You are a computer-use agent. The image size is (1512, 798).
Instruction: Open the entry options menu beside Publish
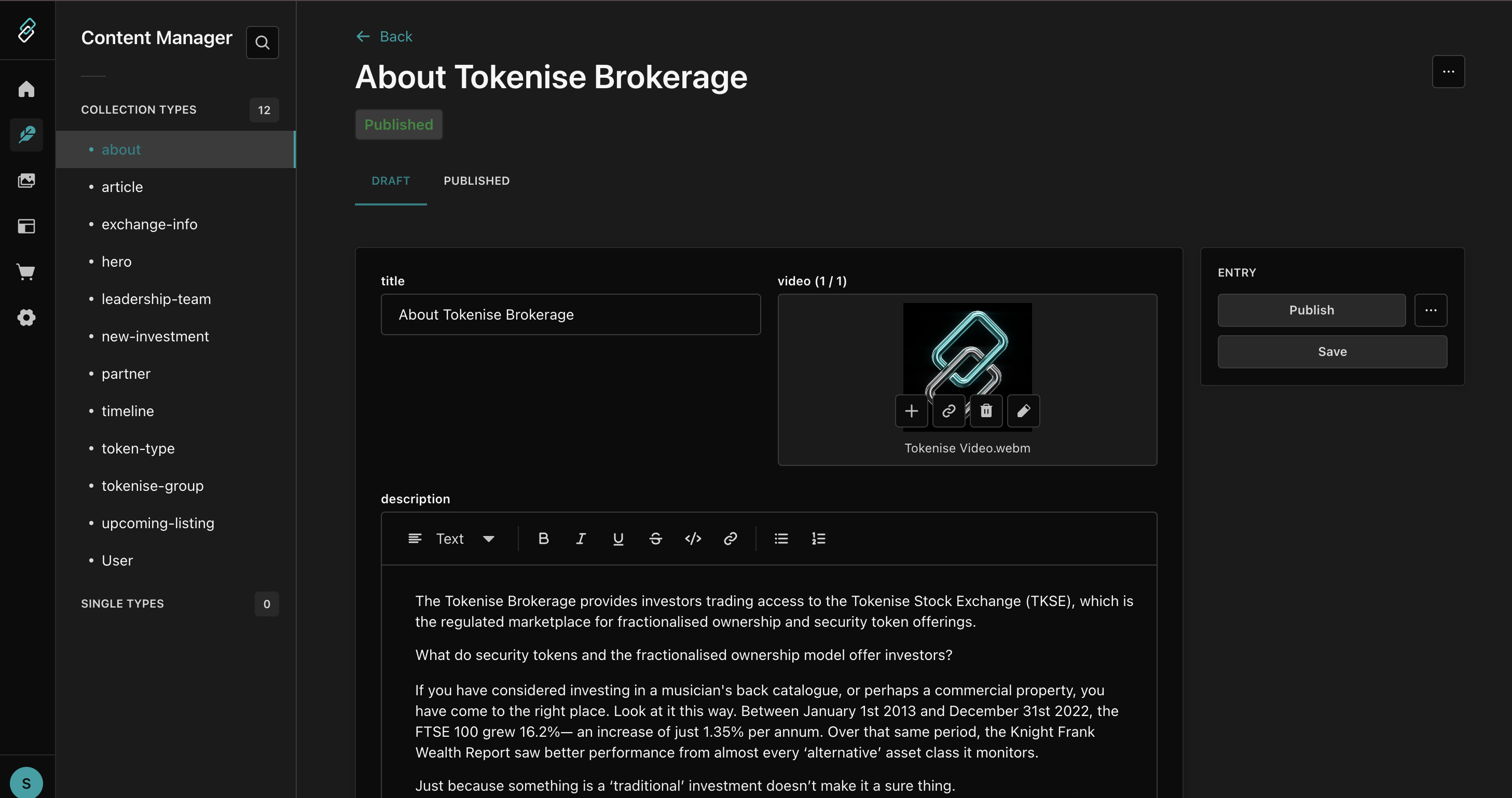(1431, 310)
